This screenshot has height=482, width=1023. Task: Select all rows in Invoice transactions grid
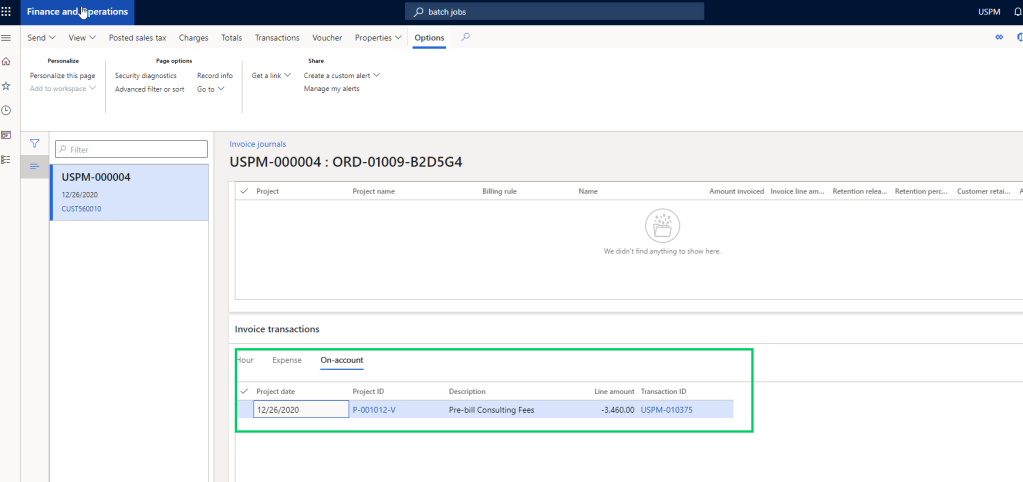[243, 391]
